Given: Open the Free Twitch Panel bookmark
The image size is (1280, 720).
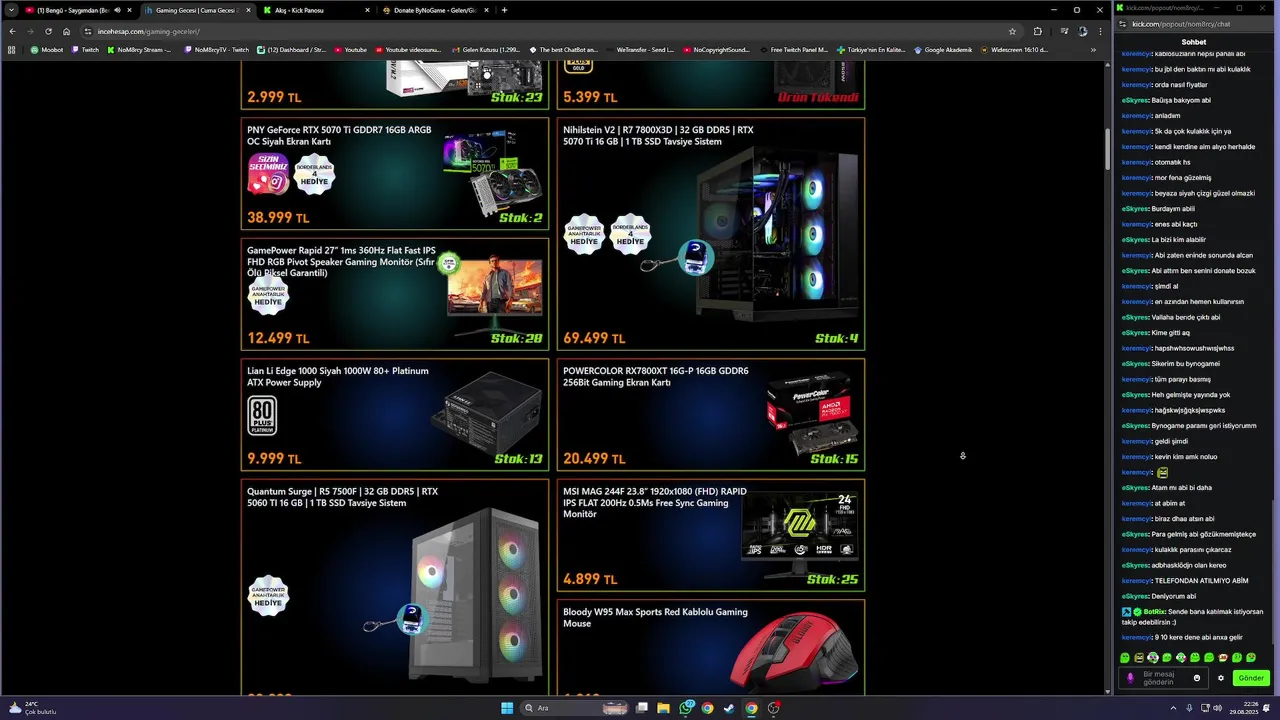Looking at the screenshot, I should (x=794, y=49).
